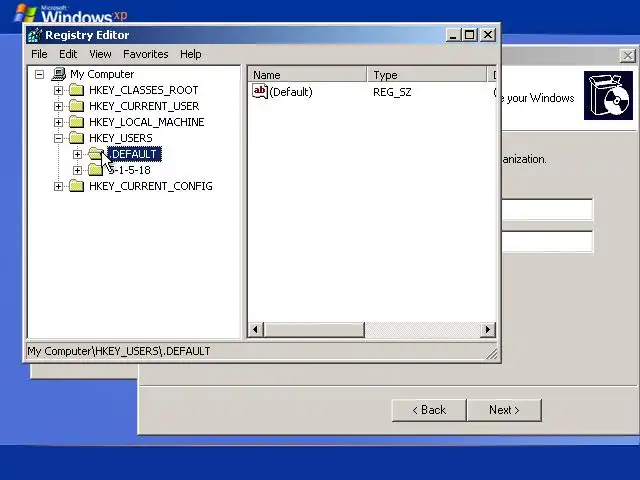Screen dimensions: 640x480
Task: Select the (Default) value name
Action: point(291,92)
